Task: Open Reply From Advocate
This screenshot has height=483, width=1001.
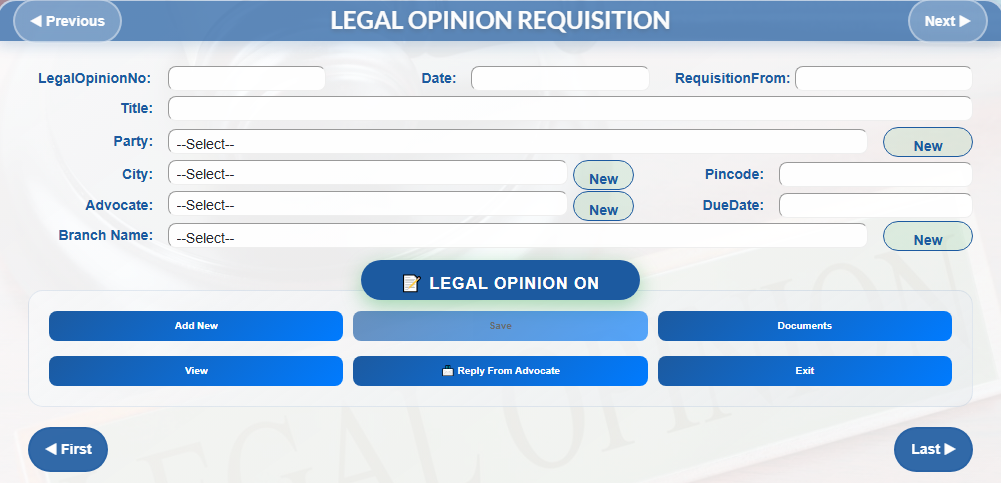Action: pos(500,371)
